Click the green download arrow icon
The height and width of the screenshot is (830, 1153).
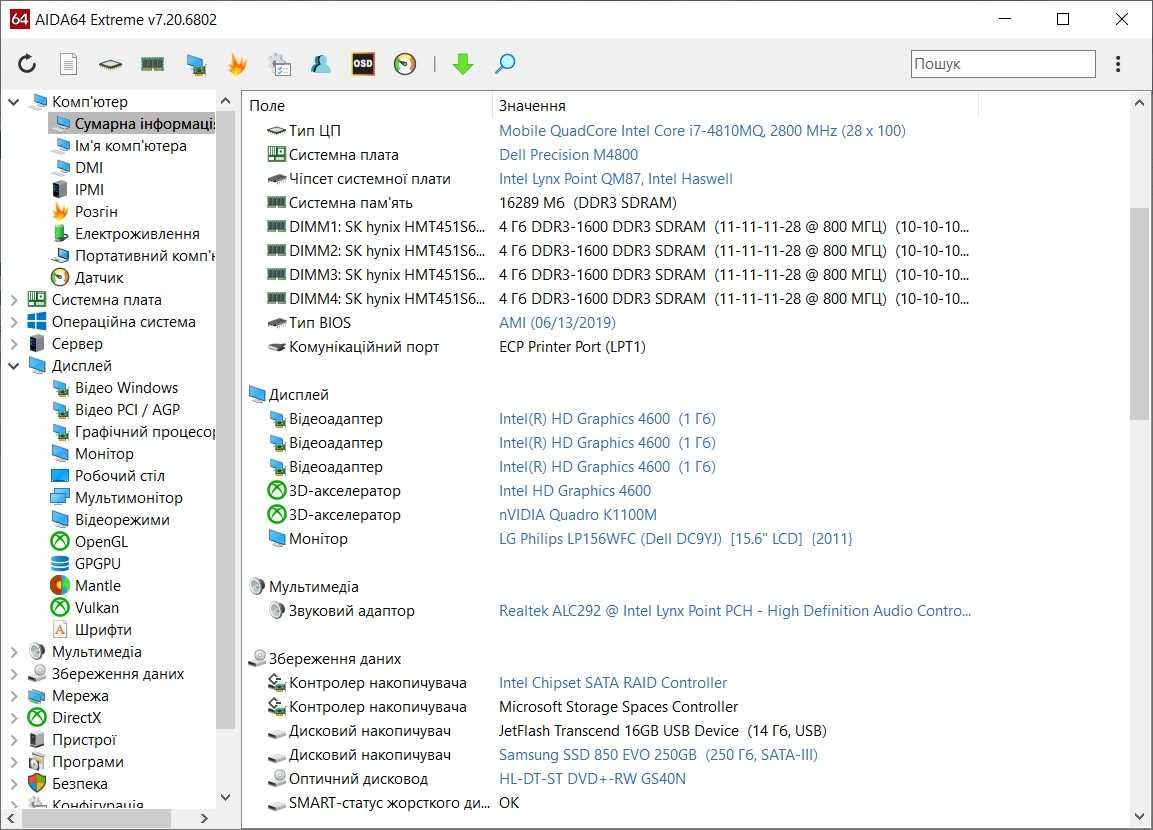(463, 64)
